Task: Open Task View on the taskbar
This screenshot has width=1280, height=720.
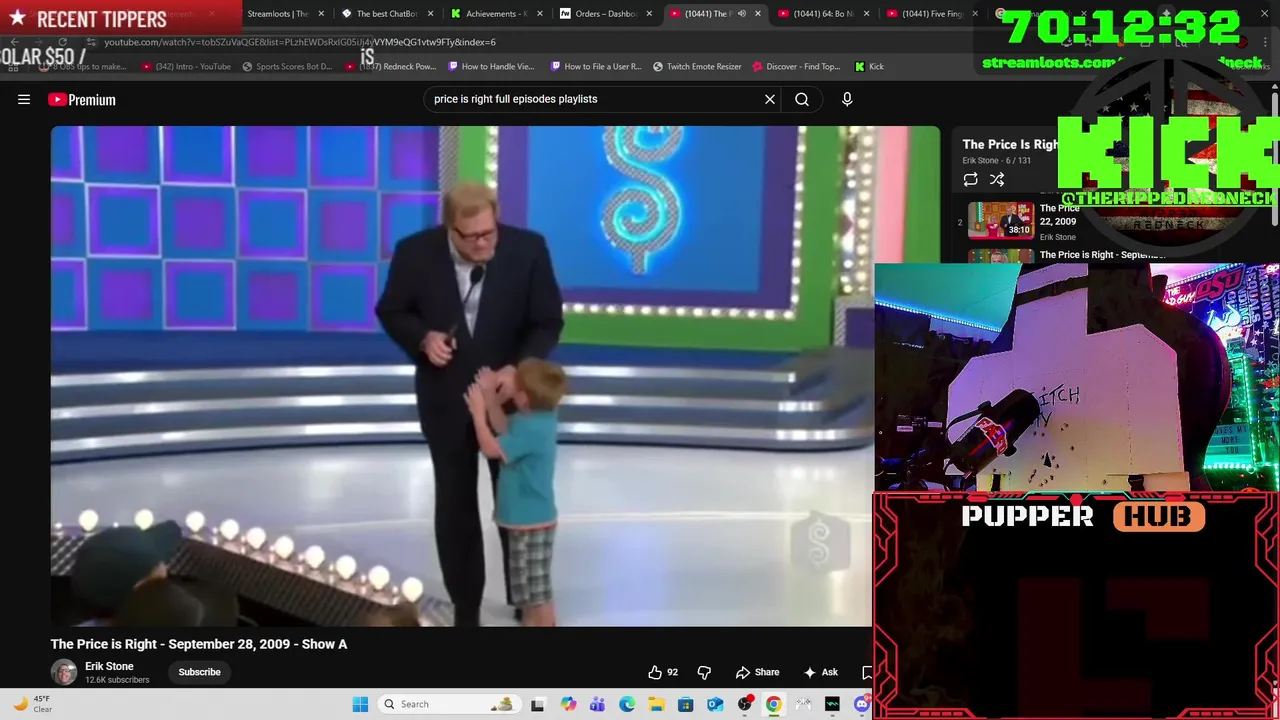Action: (537, 704)
